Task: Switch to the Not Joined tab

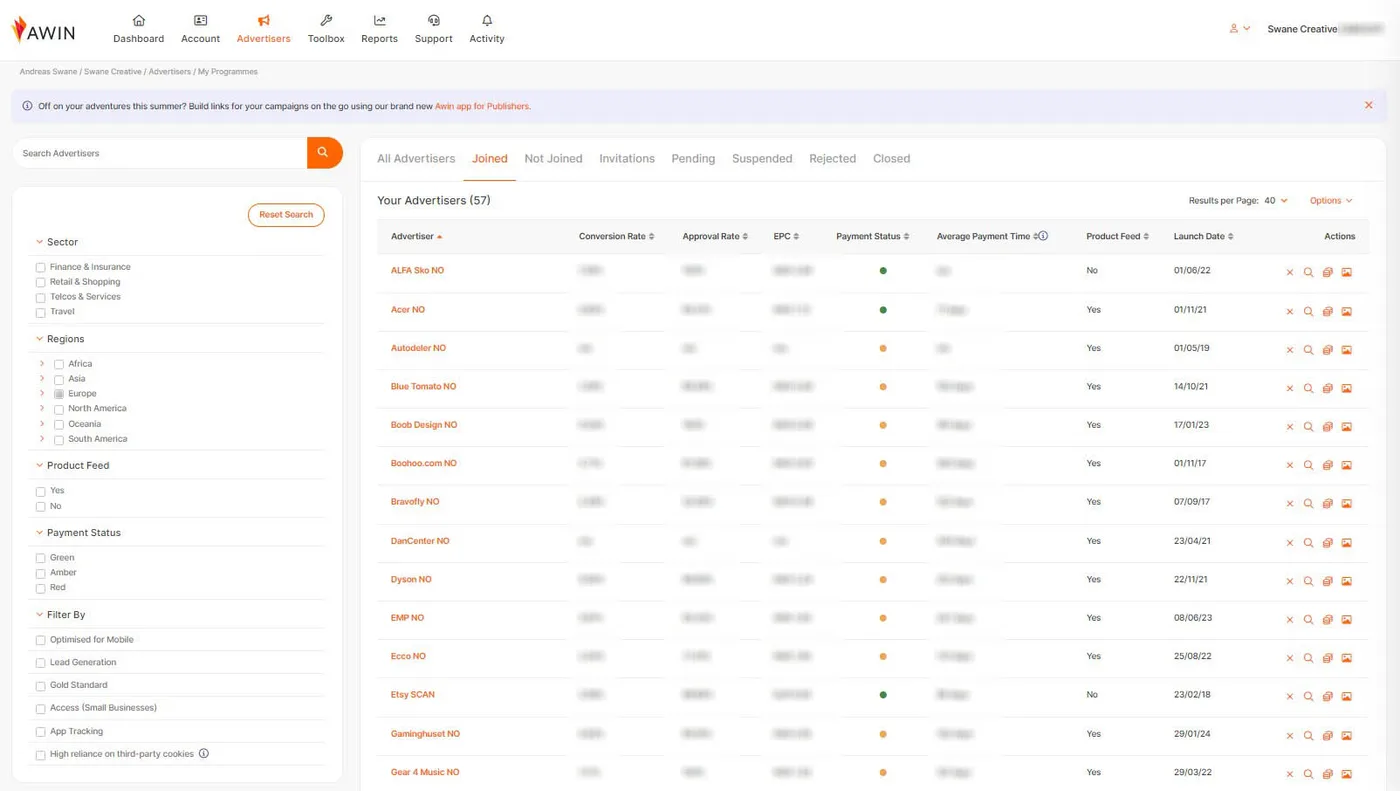Action: 553,159
